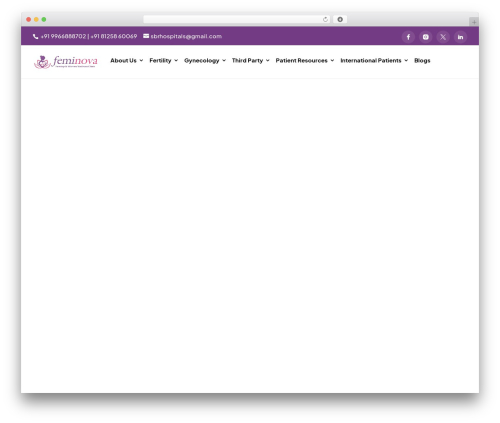Click the phone handset icon
The width and height of the screenshot is (500, 423).
36,36
